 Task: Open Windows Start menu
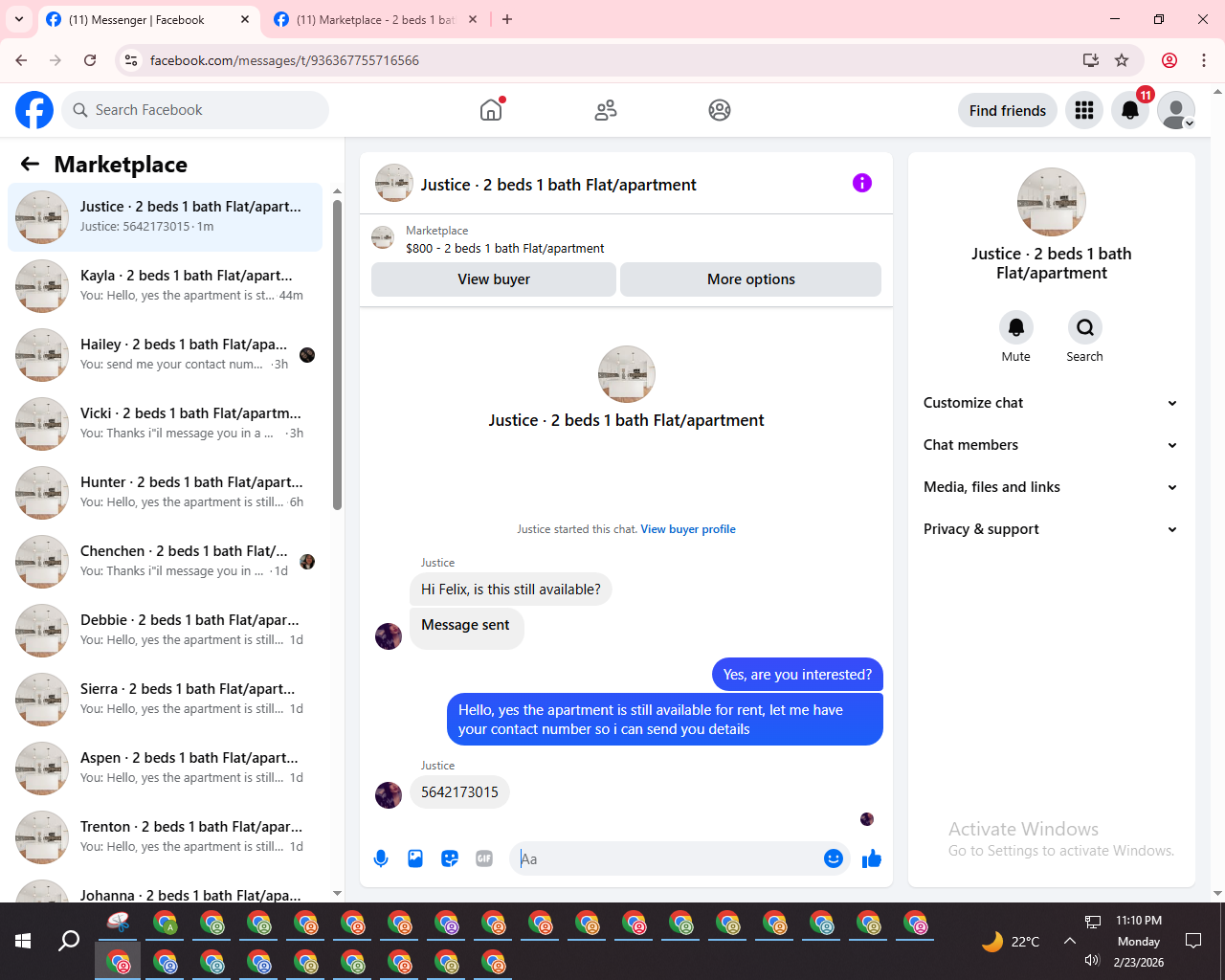tap(23, 941)
